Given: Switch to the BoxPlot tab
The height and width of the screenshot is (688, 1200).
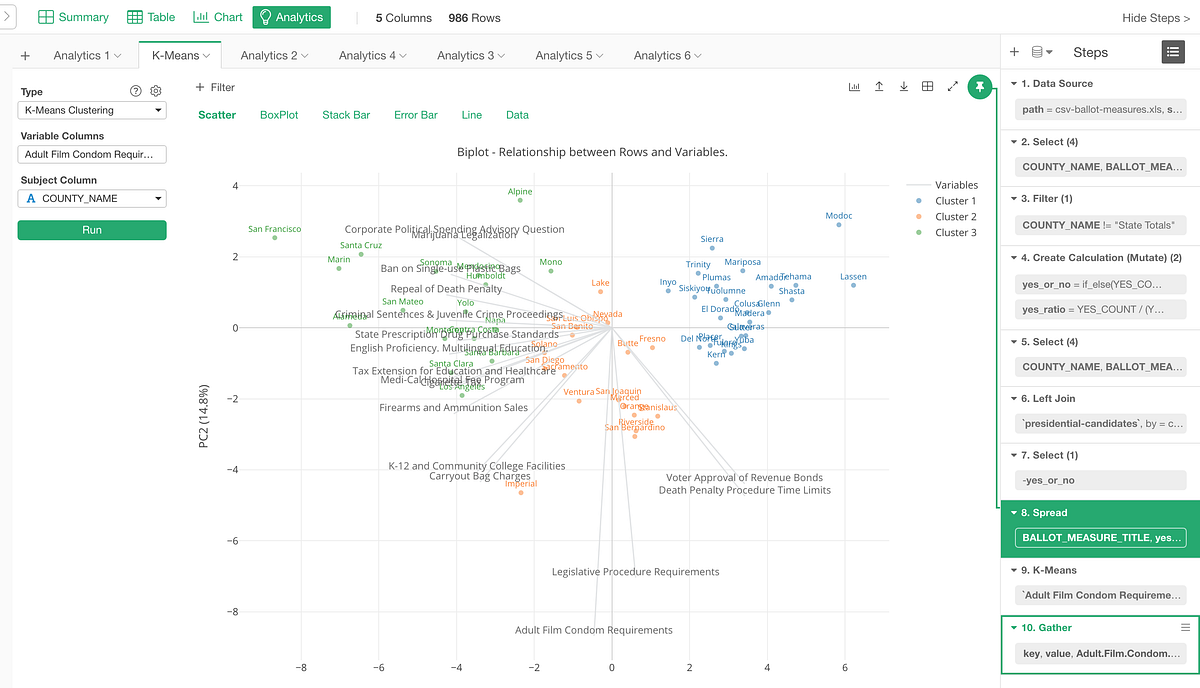Looking at the screenshot, I should (279, 115).
